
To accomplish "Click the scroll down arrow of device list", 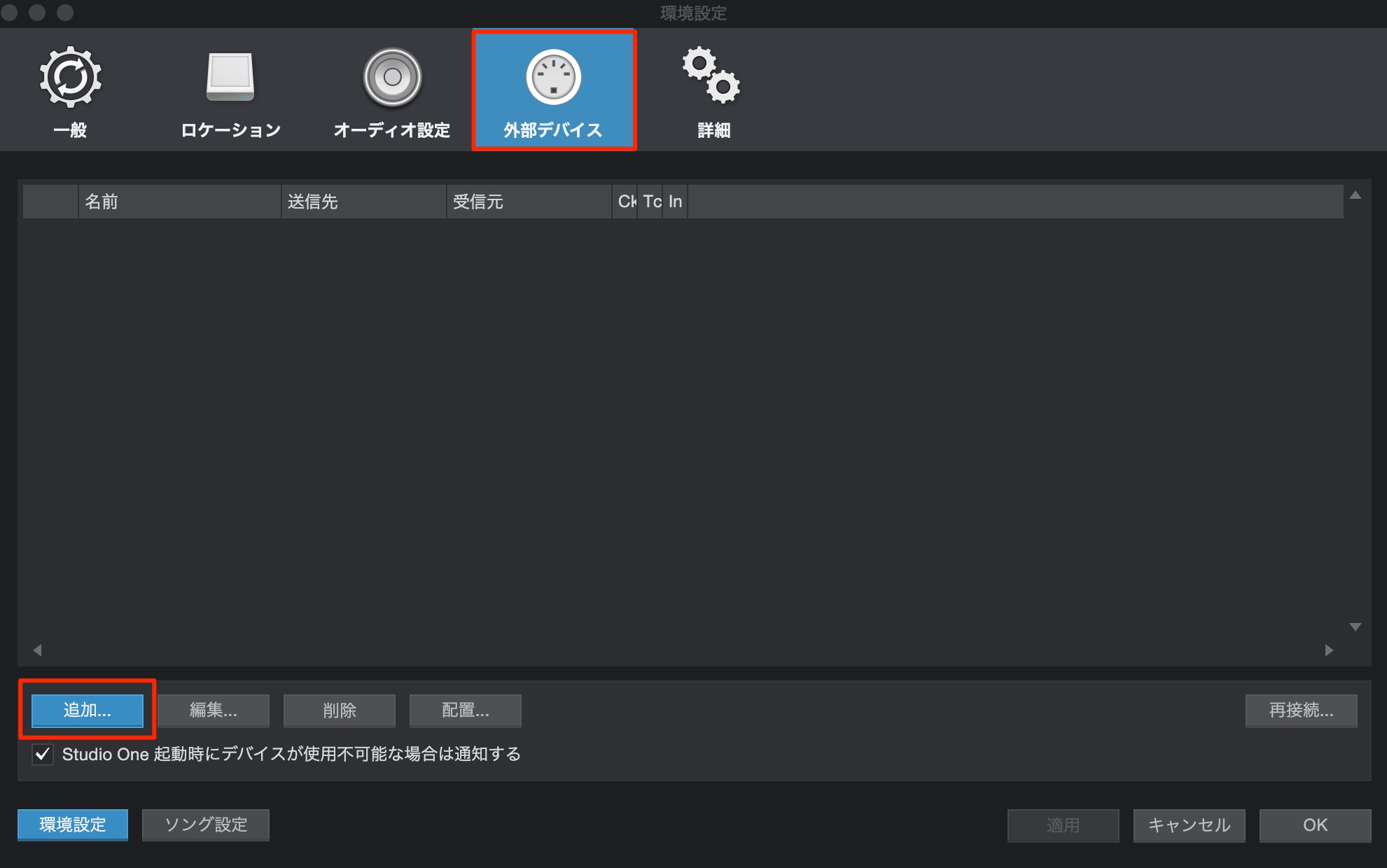I will click(x=1355, y=627).
